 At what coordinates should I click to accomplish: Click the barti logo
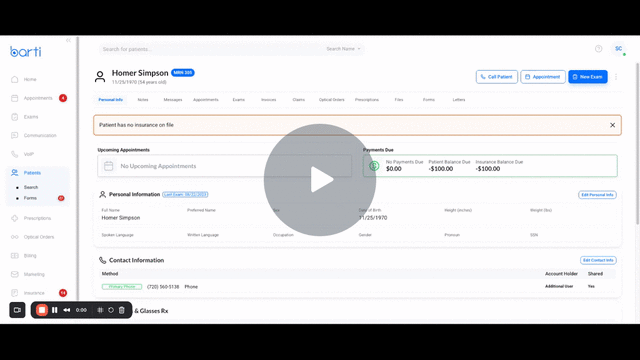pos(26,51)
